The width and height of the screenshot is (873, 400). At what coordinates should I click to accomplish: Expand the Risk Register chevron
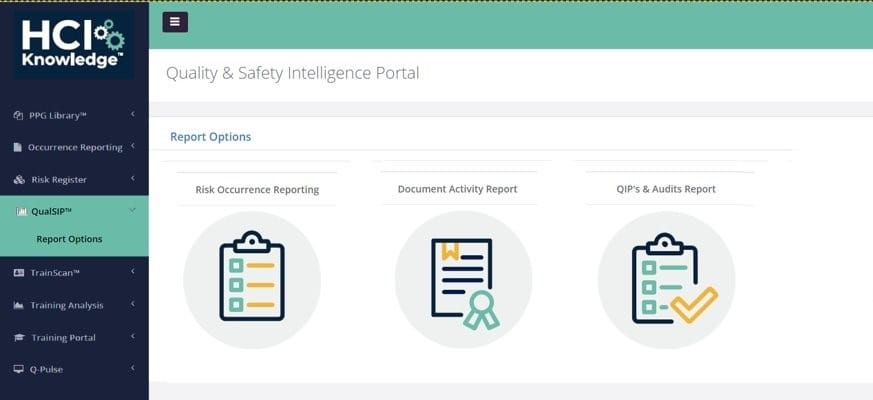[x=133, y=178]
